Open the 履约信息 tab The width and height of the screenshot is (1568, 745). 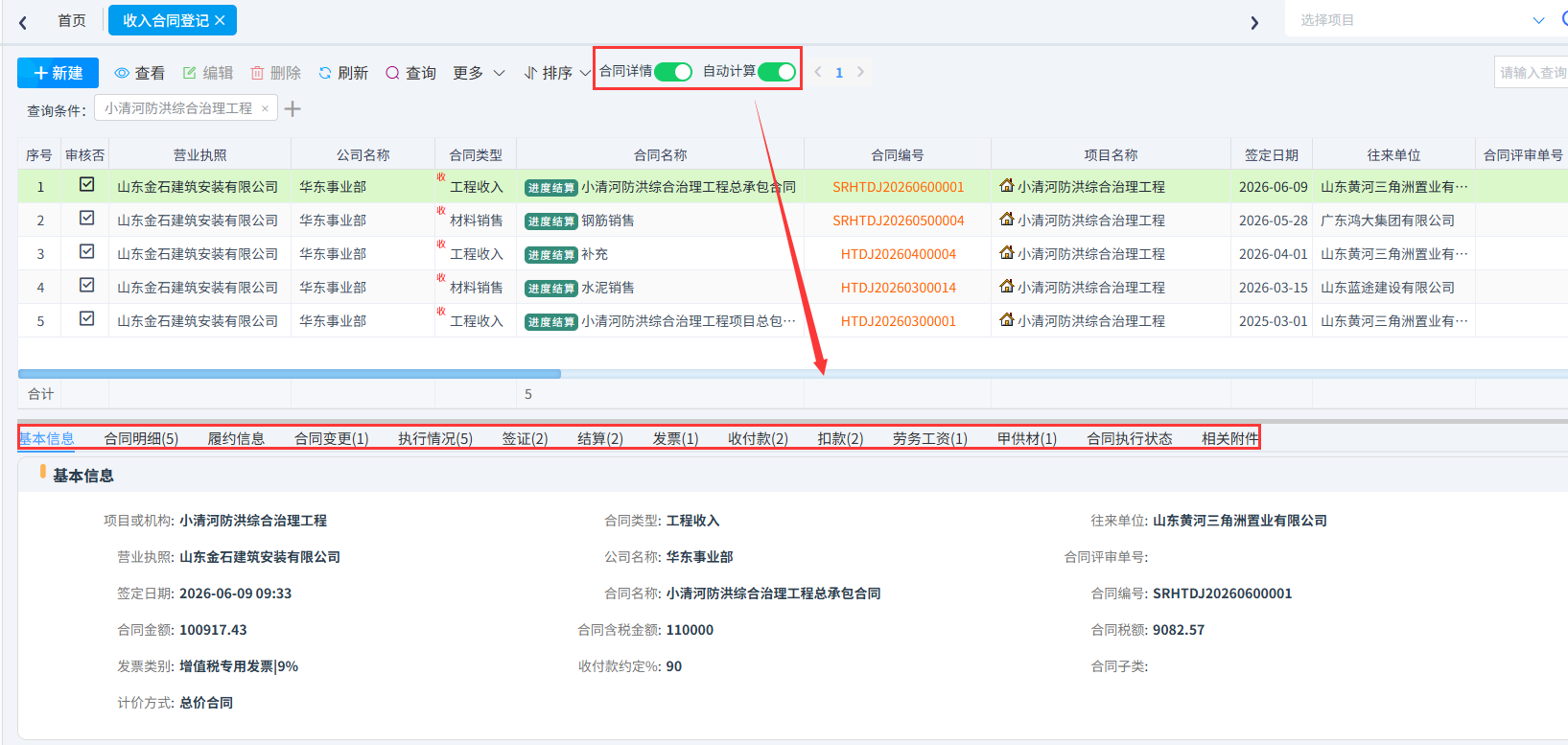[236, 438]
